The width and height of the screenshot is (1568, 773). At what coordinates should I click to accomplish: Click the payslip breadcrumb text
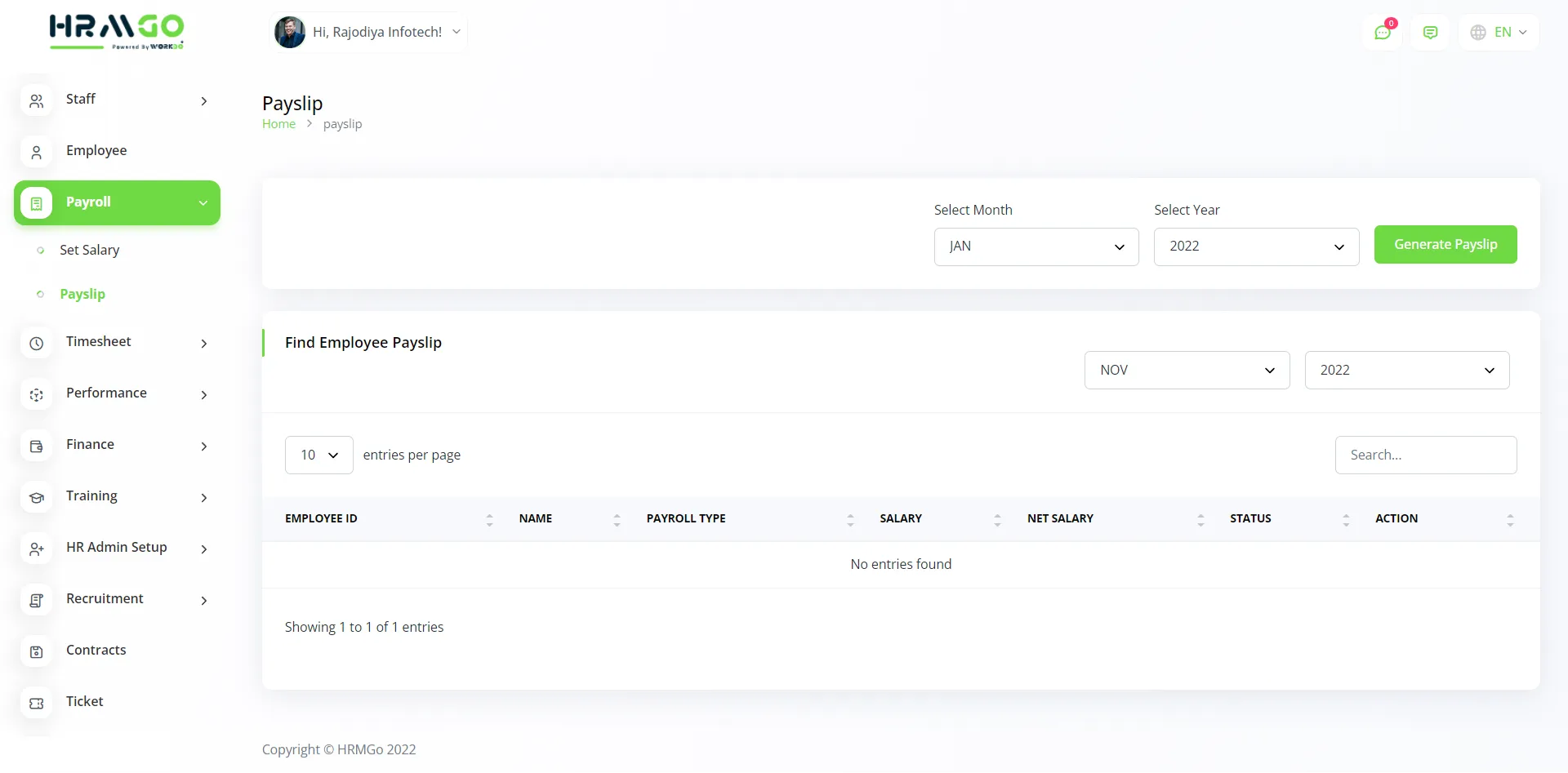pyautogui.click(x=342, y=124)
